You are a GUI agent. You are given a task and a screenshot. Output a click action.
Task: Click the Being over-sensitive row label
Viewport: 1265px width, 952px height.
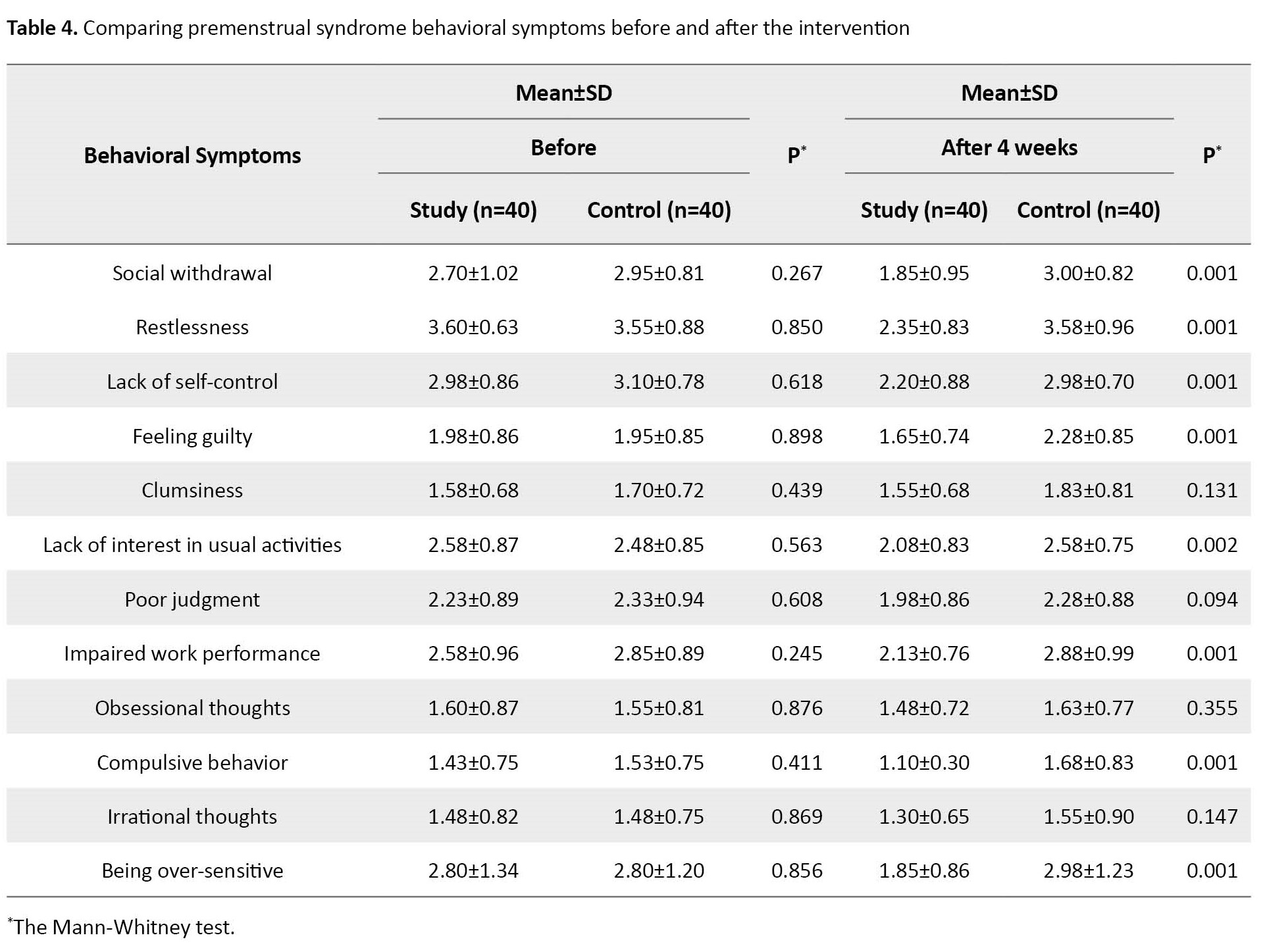[x=192, y=870]
